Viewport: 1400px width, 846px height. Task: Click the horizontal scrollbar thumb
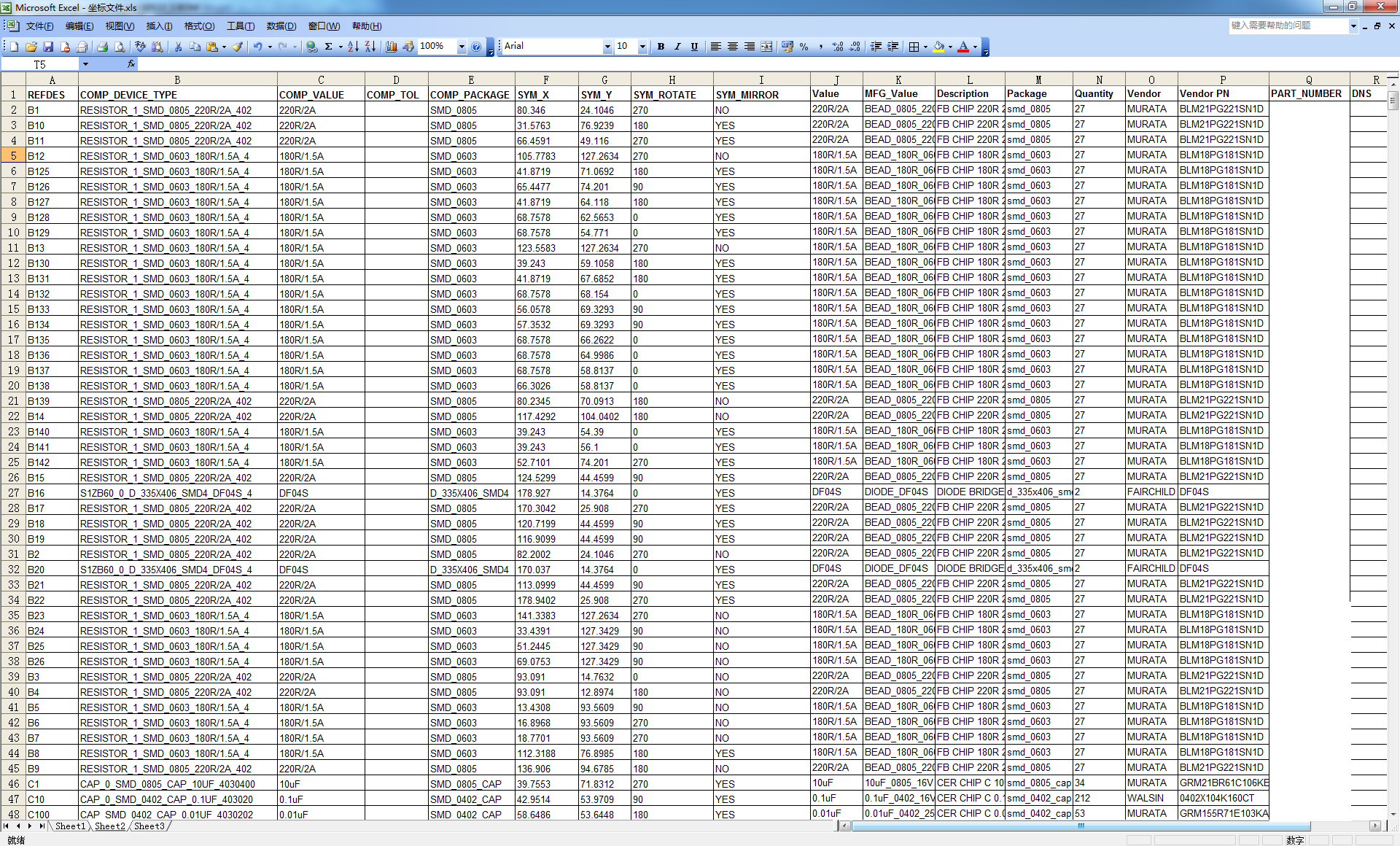[x=1081, y=826]
